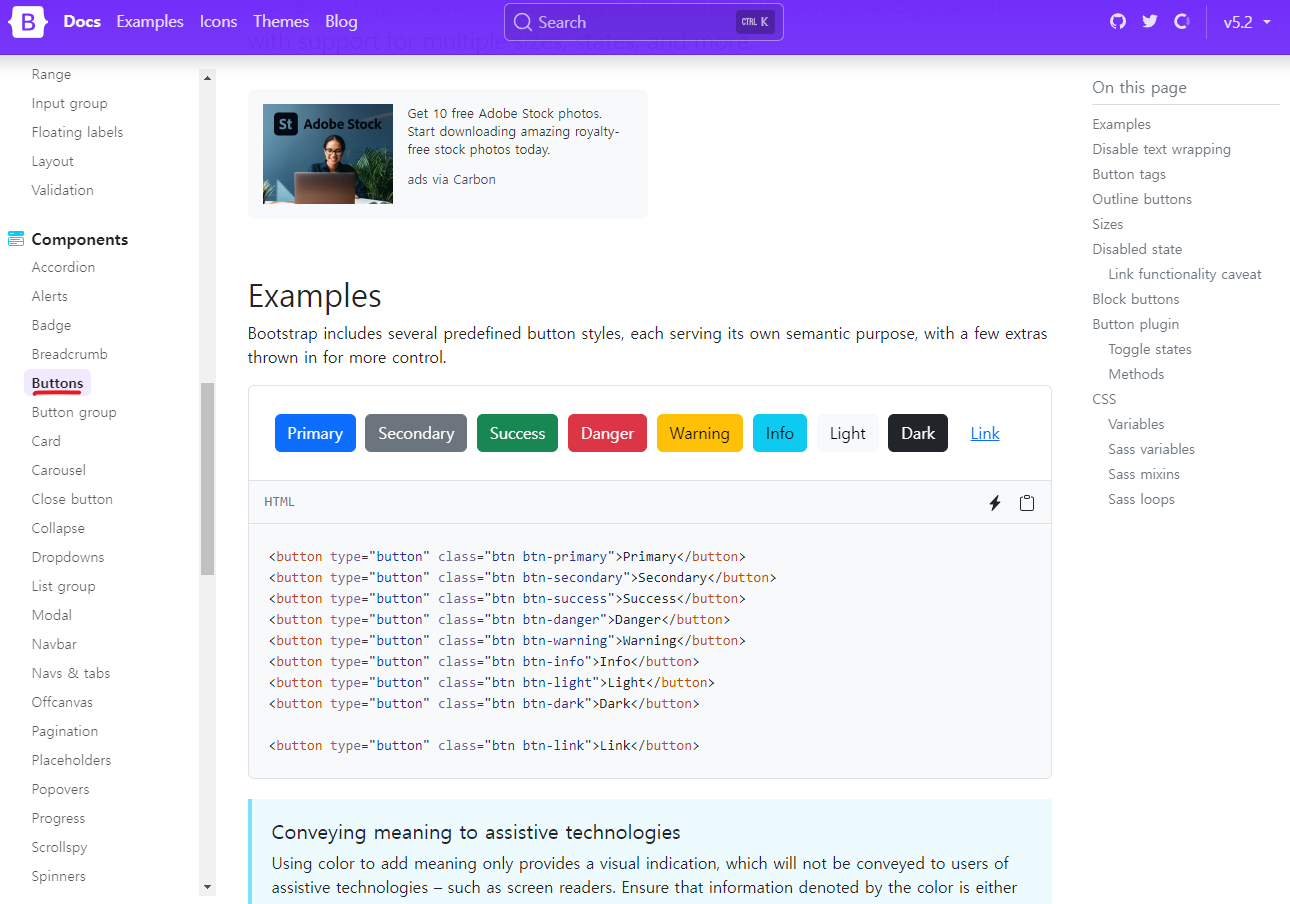The width and height of the screenshot is (1290, 904).
Task: Click the StackBlitz lightning bolt icon
Action: tap(995, 503)
